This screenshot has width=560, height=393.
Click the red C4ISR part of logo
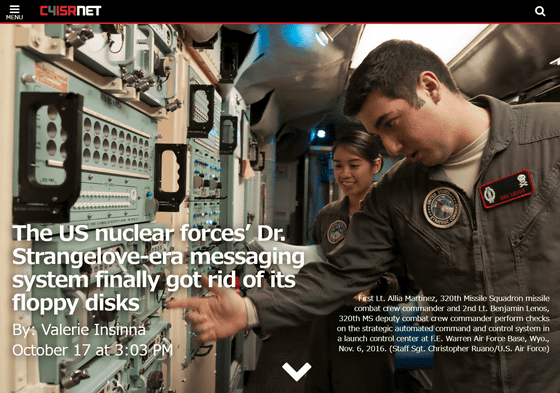tap(58, 11)
